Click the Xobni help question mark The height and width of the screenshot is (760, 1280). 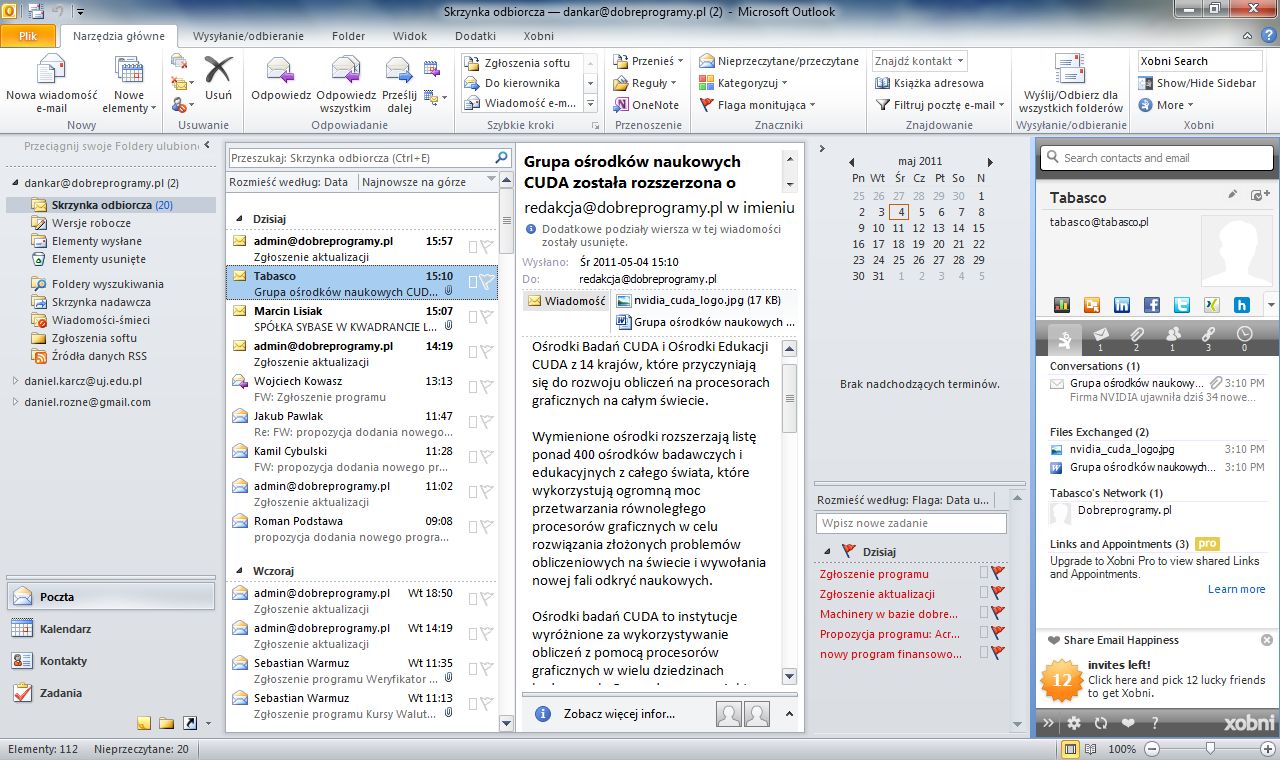1155,723
